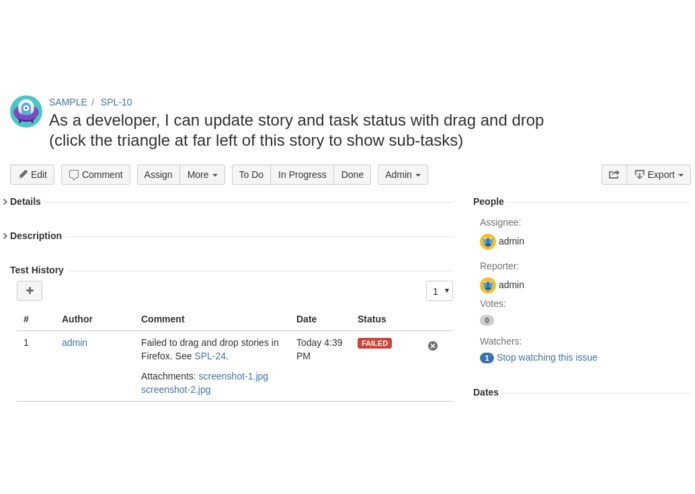The image size is (695, 494).
Task: Add a Comment to the issue
Action: (96, 175)
